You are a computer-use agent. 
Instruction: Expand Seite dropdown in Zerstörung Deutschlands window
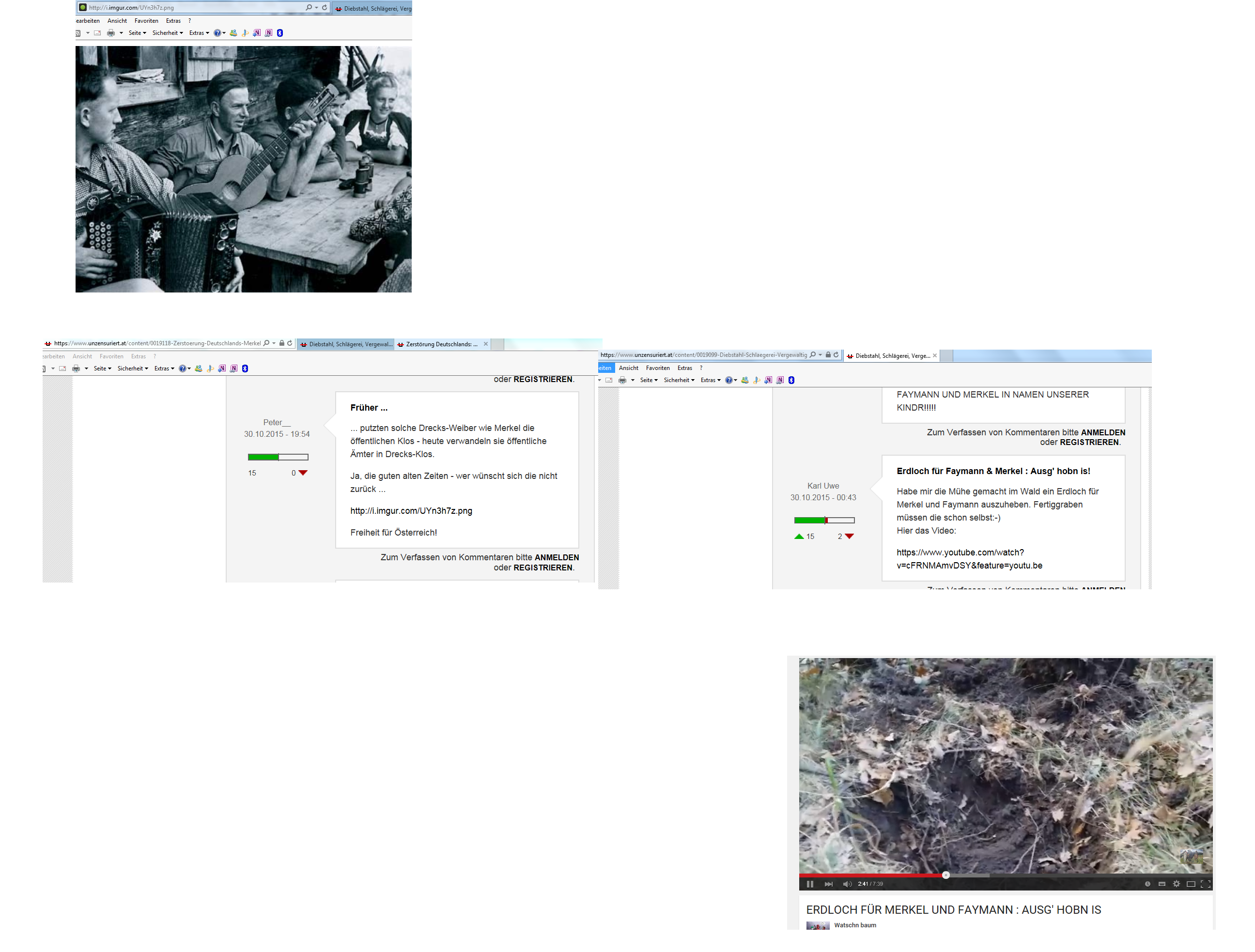click(102, 368)
